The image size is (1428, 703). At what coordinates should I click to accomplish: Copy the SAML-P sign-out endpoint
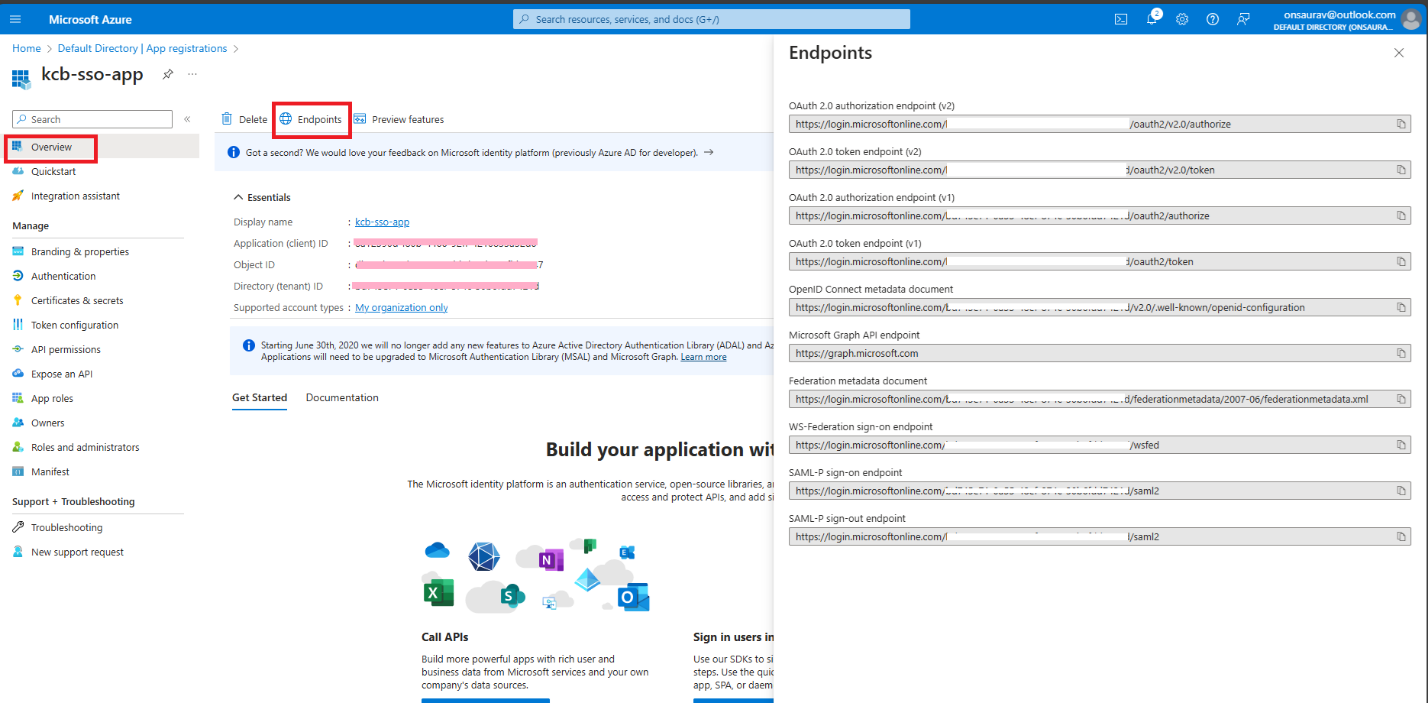(1401, 536)
